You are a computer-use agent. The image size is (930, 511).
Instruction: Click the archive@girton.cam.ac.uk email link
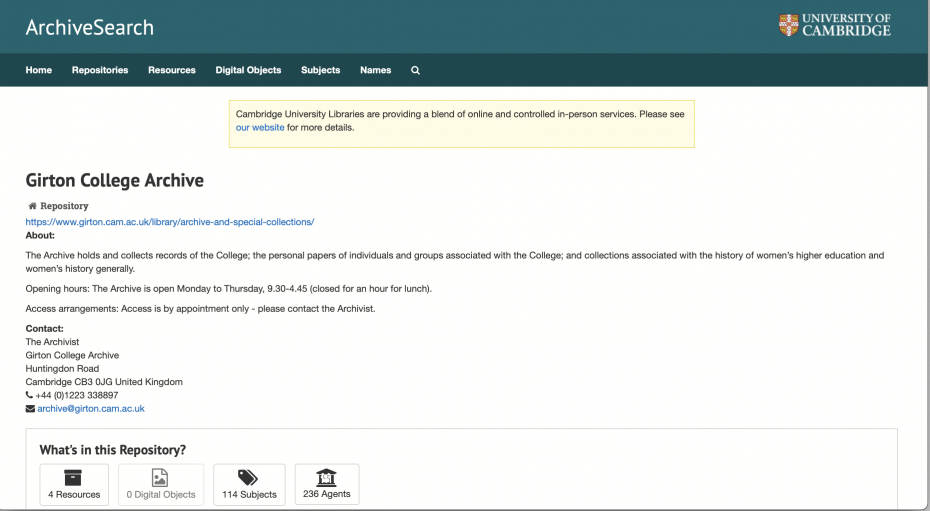coord(91,409)
